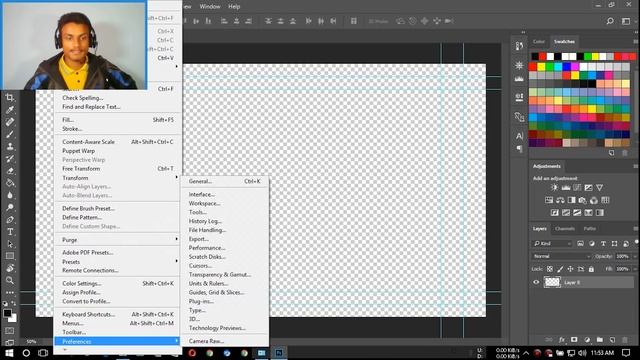Expand the Purge submenu

(x=118, y=240)
